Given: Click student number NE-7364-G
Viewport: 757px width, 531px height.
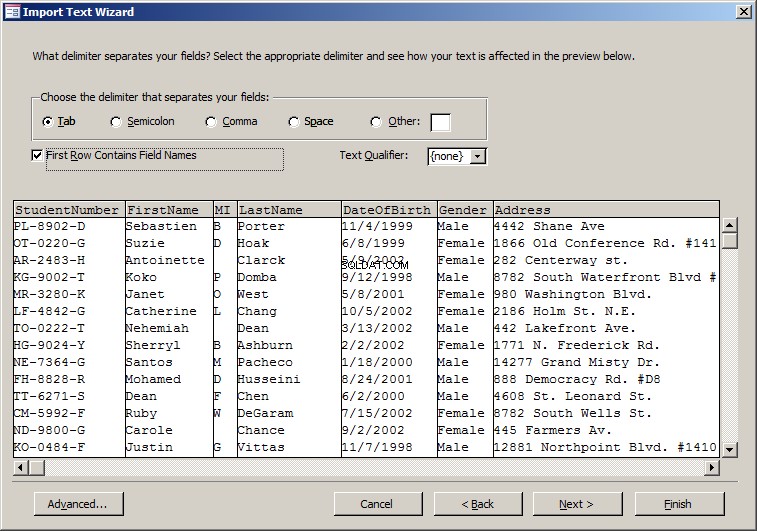Looking at the screenshot, I should click(x=50, y=362).
